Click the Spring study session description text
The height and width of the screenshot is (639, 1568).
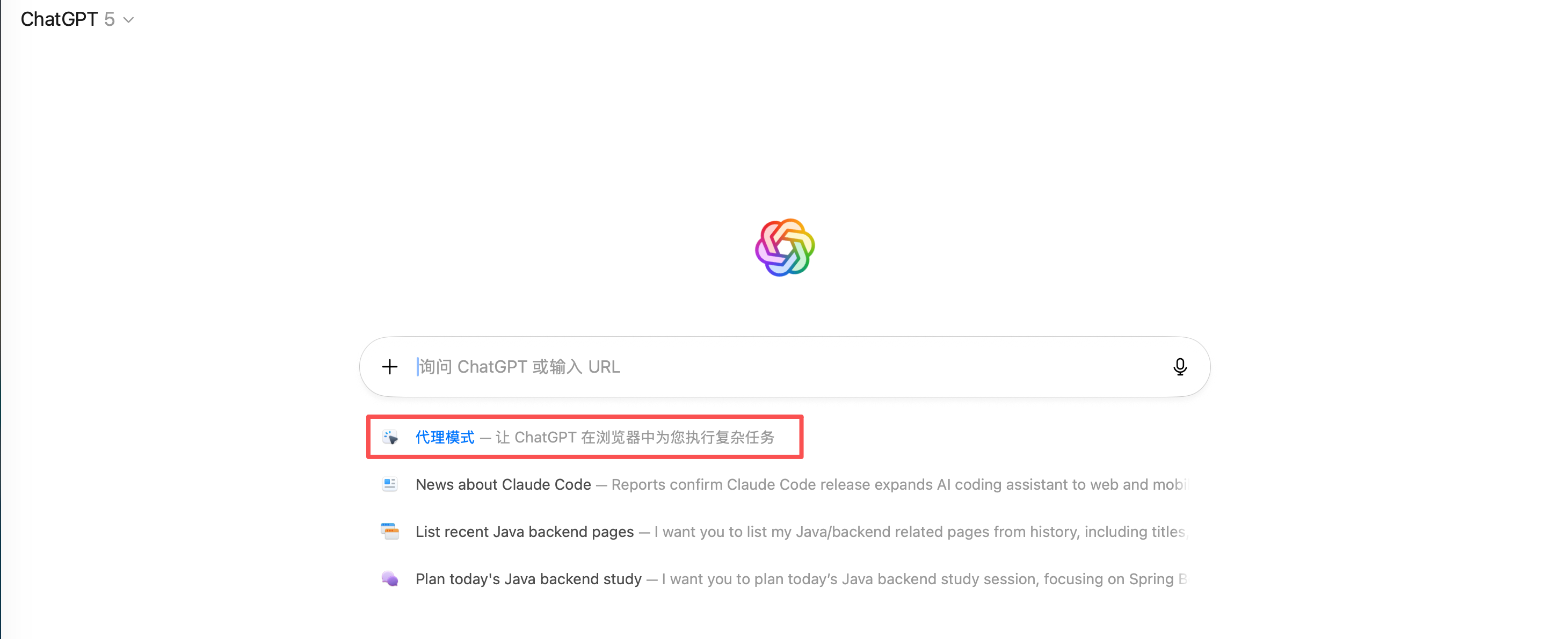(922, 579)
